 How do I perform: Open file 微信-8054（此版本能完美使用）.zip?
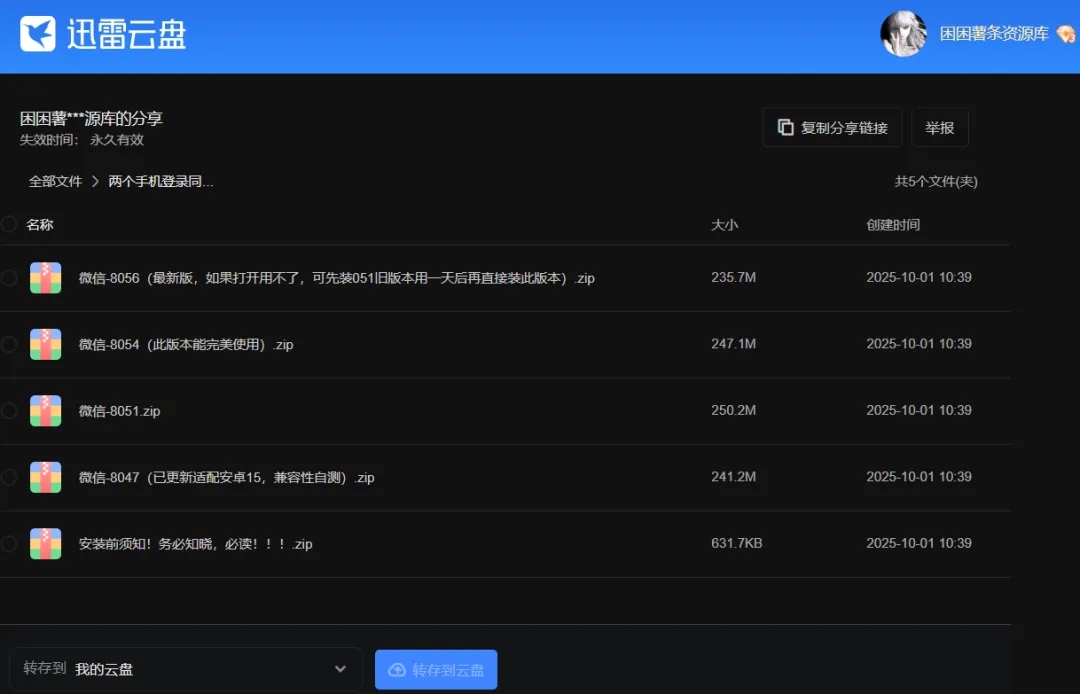pos(186,344)
